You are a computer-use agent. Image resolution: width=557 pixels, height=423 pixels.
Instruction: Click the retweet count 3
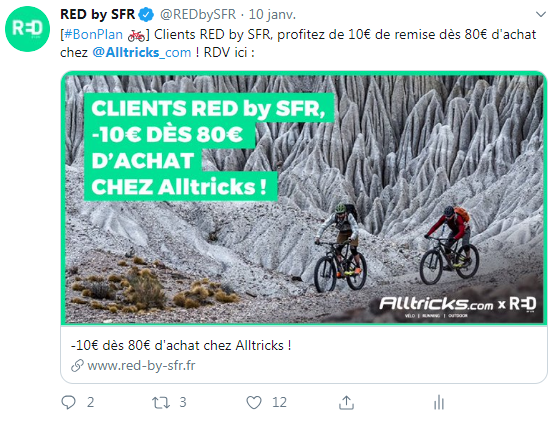click(x=183, y=402)
